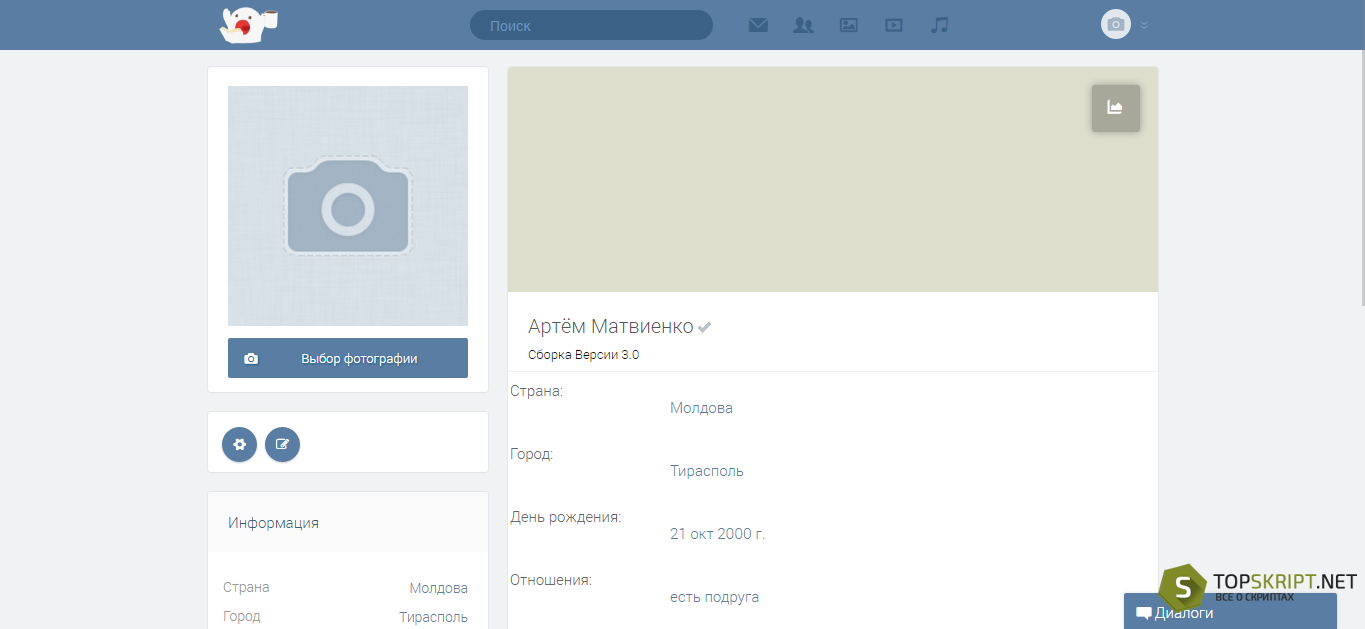1365x629 pixels.
Task: Click the verified checkmark beside the name
Action: 705,327
